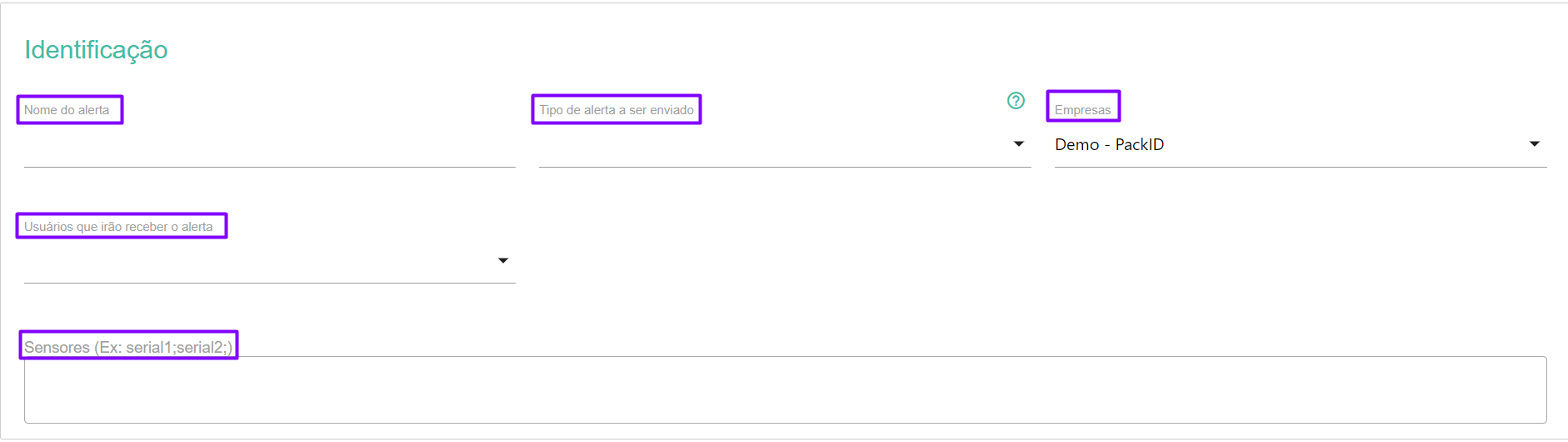The image size is (1568, 442).
Task: Click the green question mark help icon
Action: coord(1016,101)
